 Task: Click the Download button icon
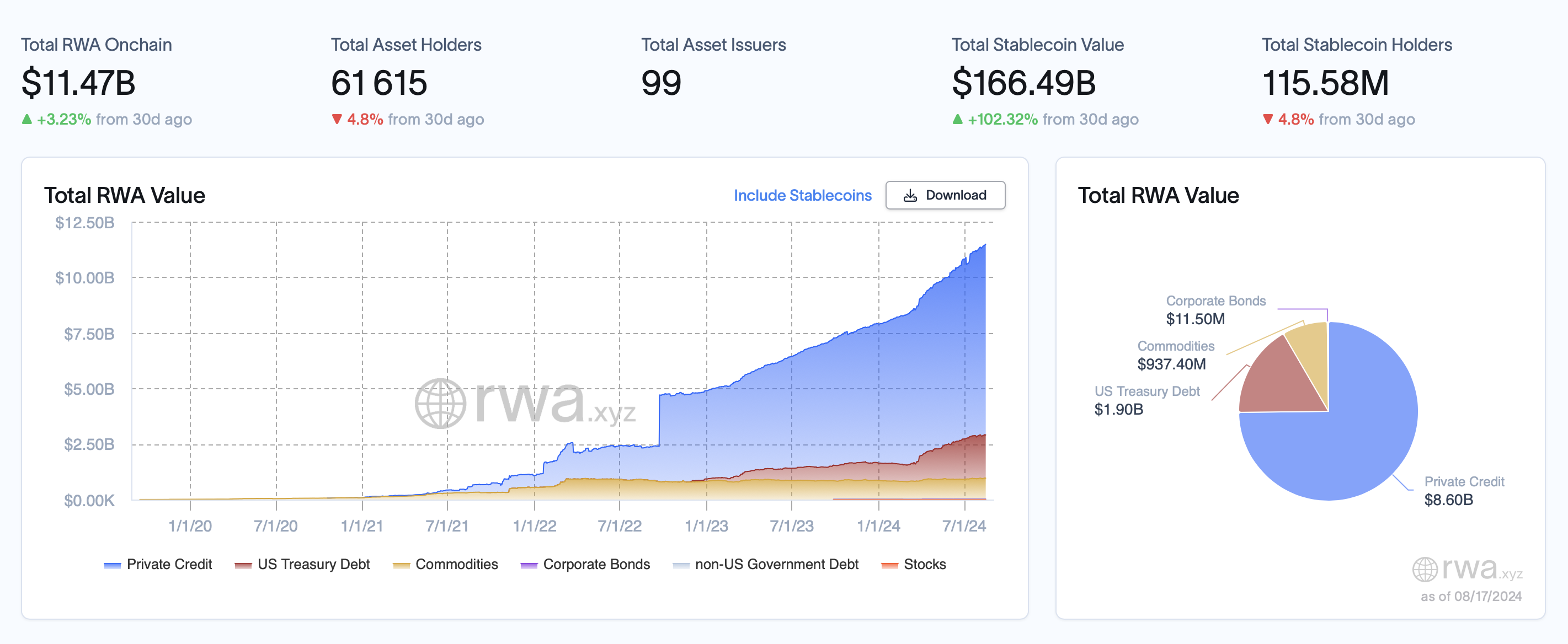pos(909,195)
